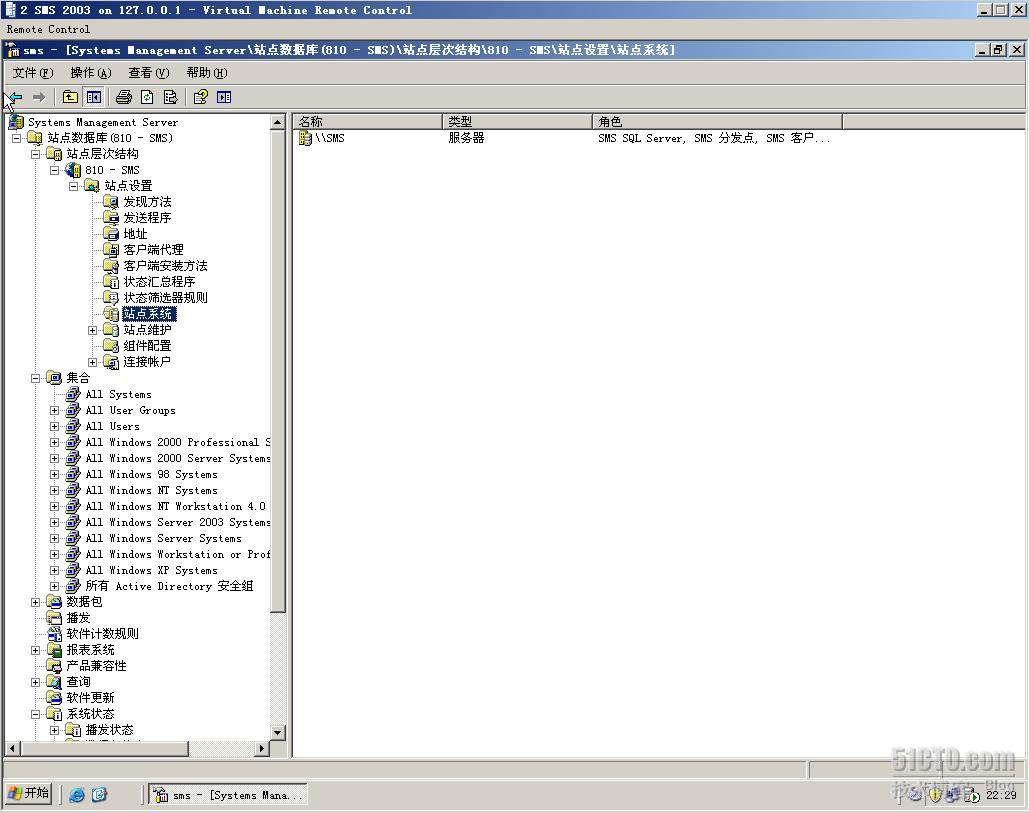The image size is (1029, 813).
Task: Select the Systems Management Server root node
Action: (102, 122)
